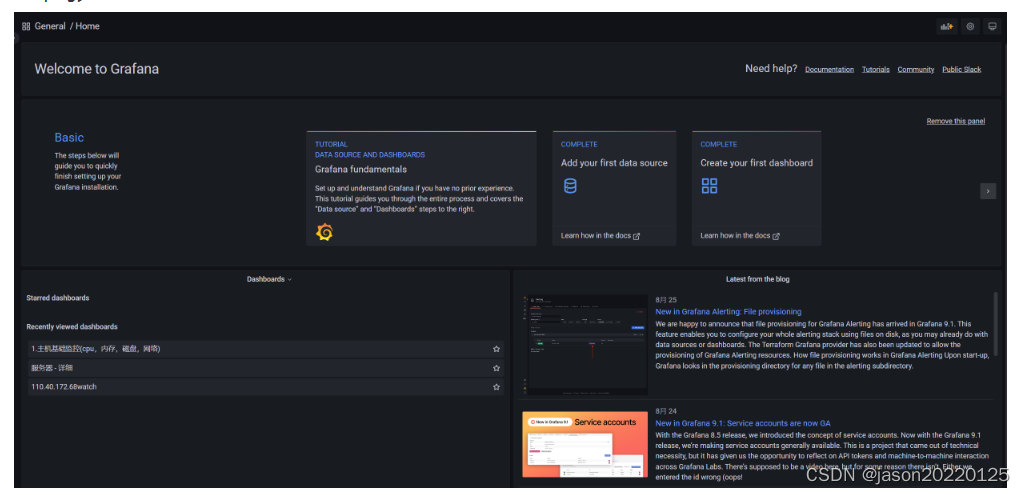Open Learn how in docs for dashboard
This screenshot has height=495, width=1025.
coord(740,236)
